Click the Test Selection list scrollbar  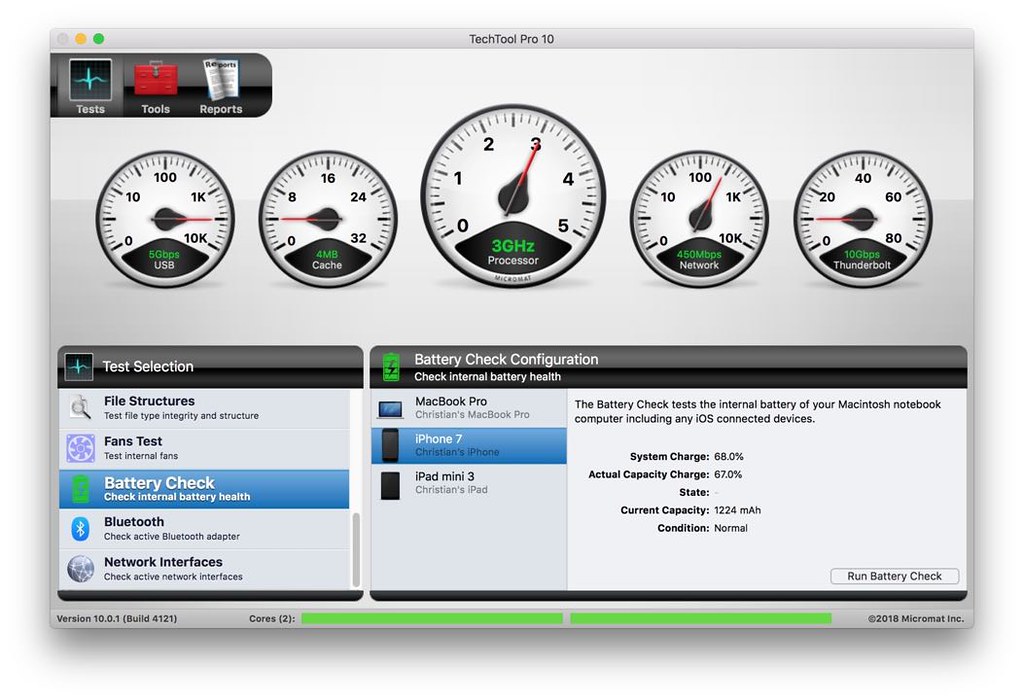click(x=355, y=550)
